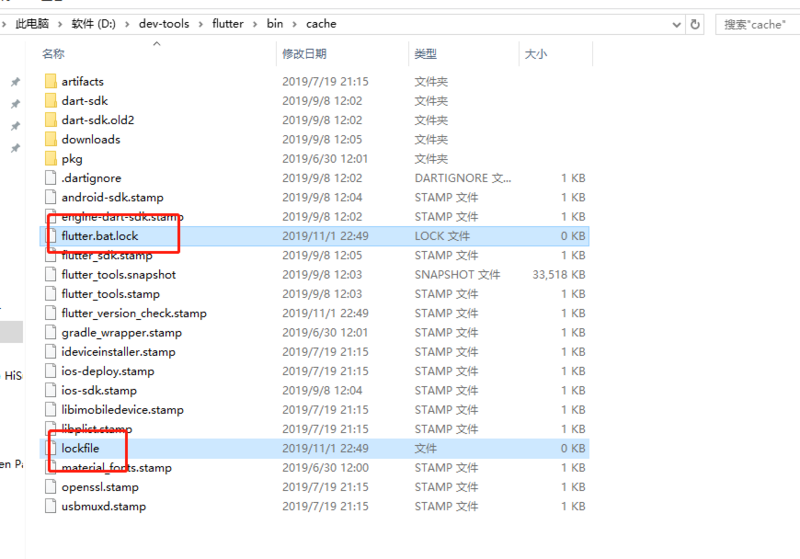Click date 2019/6/30 12:00 cell
This screenshot has width=800, height=559.
(x=325, y=467)
